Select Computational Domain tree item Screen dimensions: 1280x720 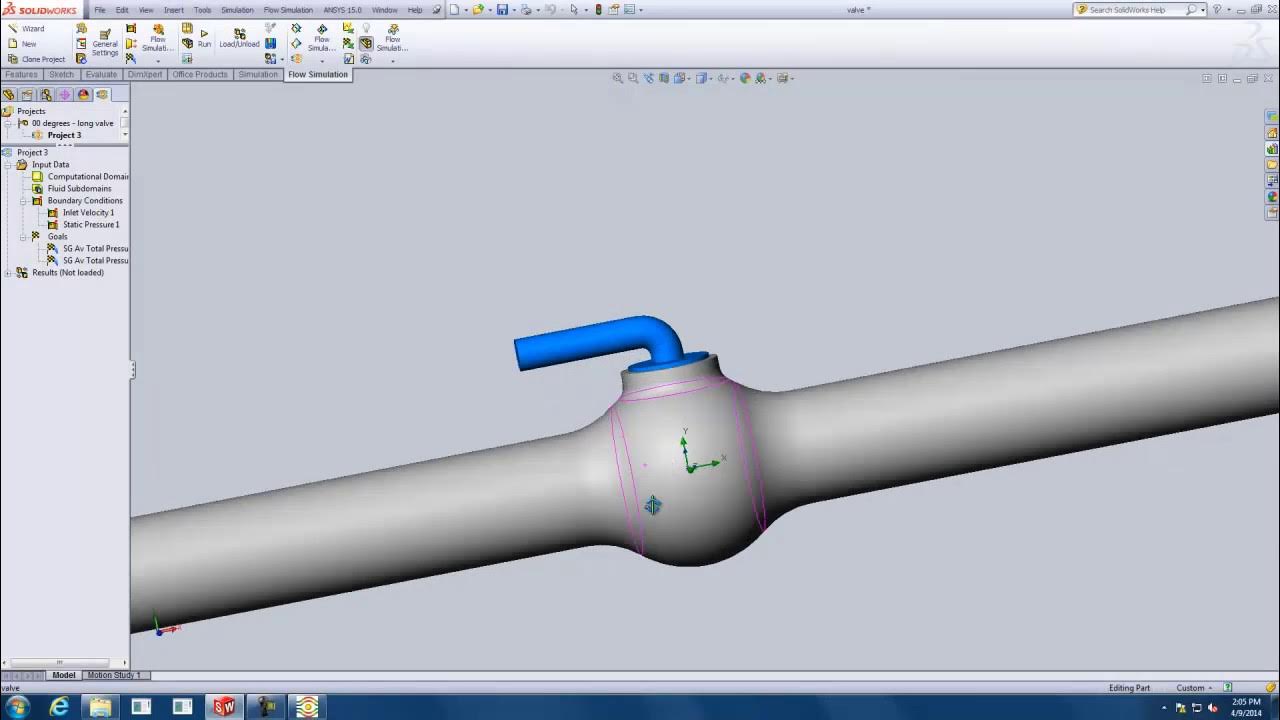click(88, 176)
